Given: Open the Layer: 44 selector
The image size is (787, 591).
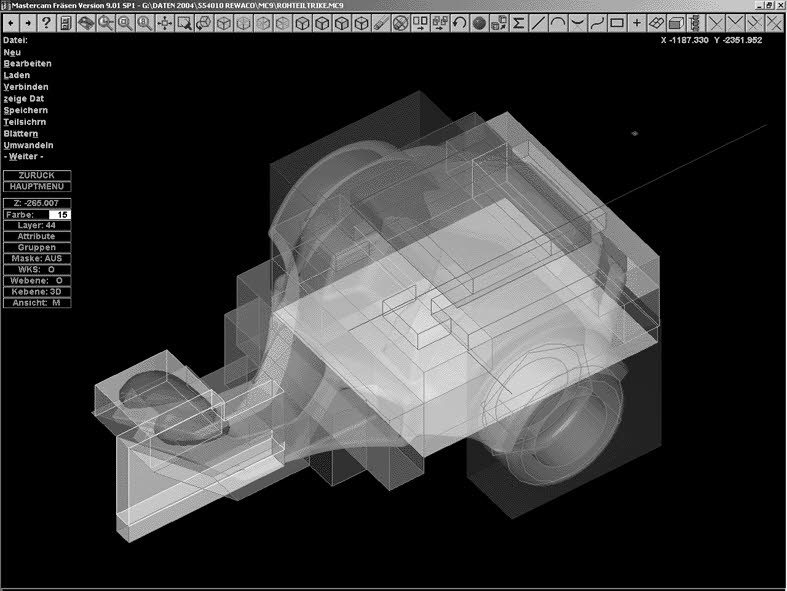Looking at the screenshot, I should coord(37,225).
